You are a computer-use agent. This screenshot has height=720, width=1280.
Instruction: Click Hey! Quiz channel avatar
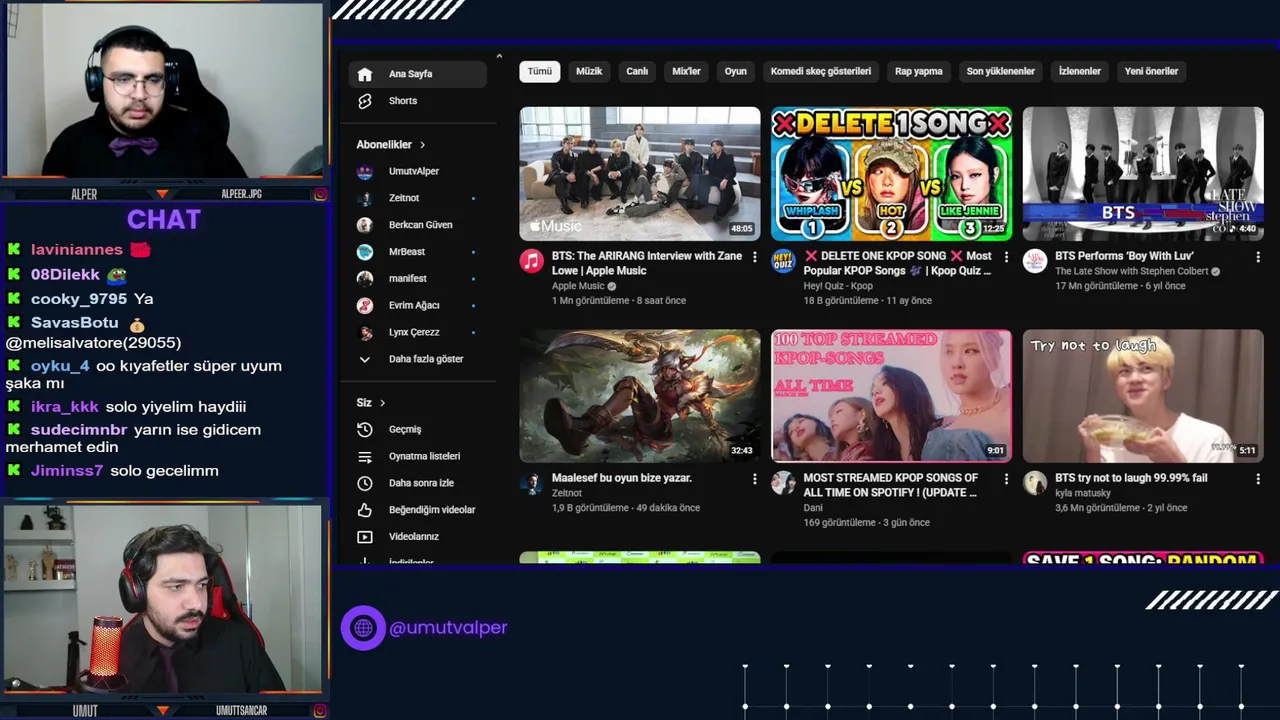pyautogui.click(x=783, y=262)
